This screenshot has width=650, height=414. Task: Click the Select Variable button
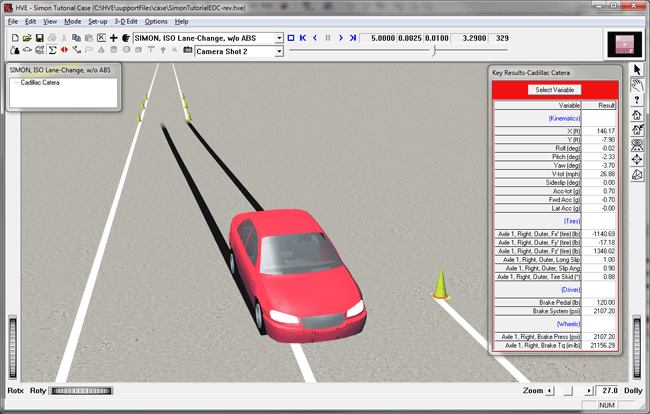coord(555,90)
